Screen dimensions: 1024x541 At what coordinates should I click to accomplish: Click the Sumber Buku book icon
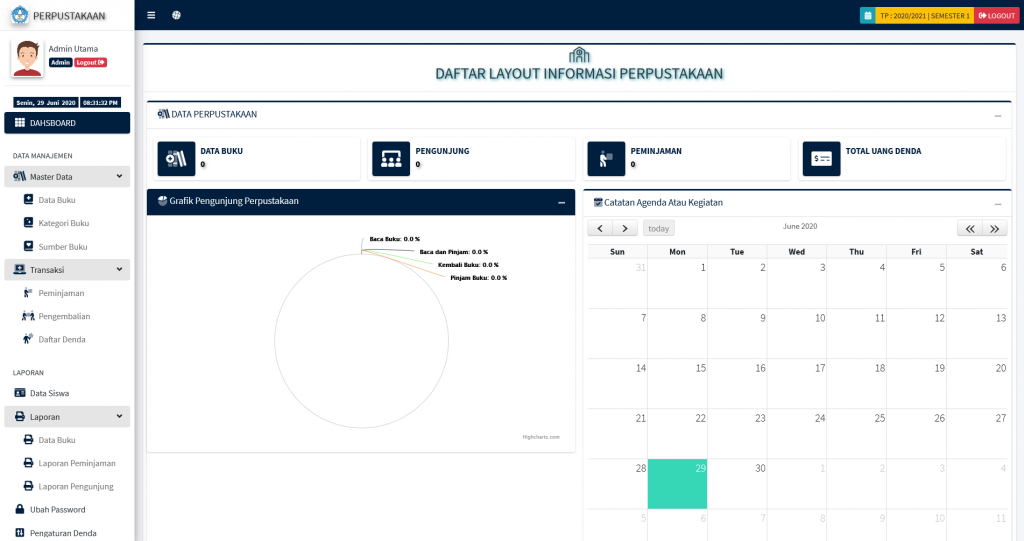[28, 246]
